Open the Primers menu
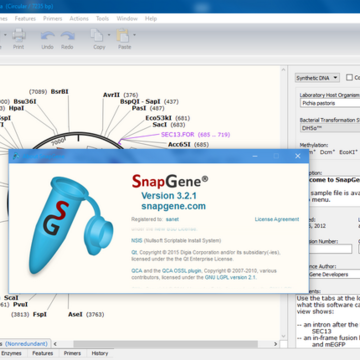Image resolution: width=360 pixels, height=360 pixels. [x=53, y=19]
